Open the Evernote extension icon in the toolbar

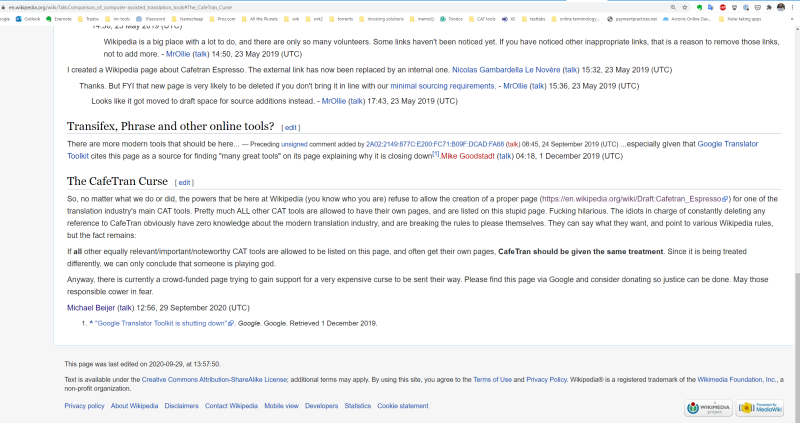pos(699,7)
